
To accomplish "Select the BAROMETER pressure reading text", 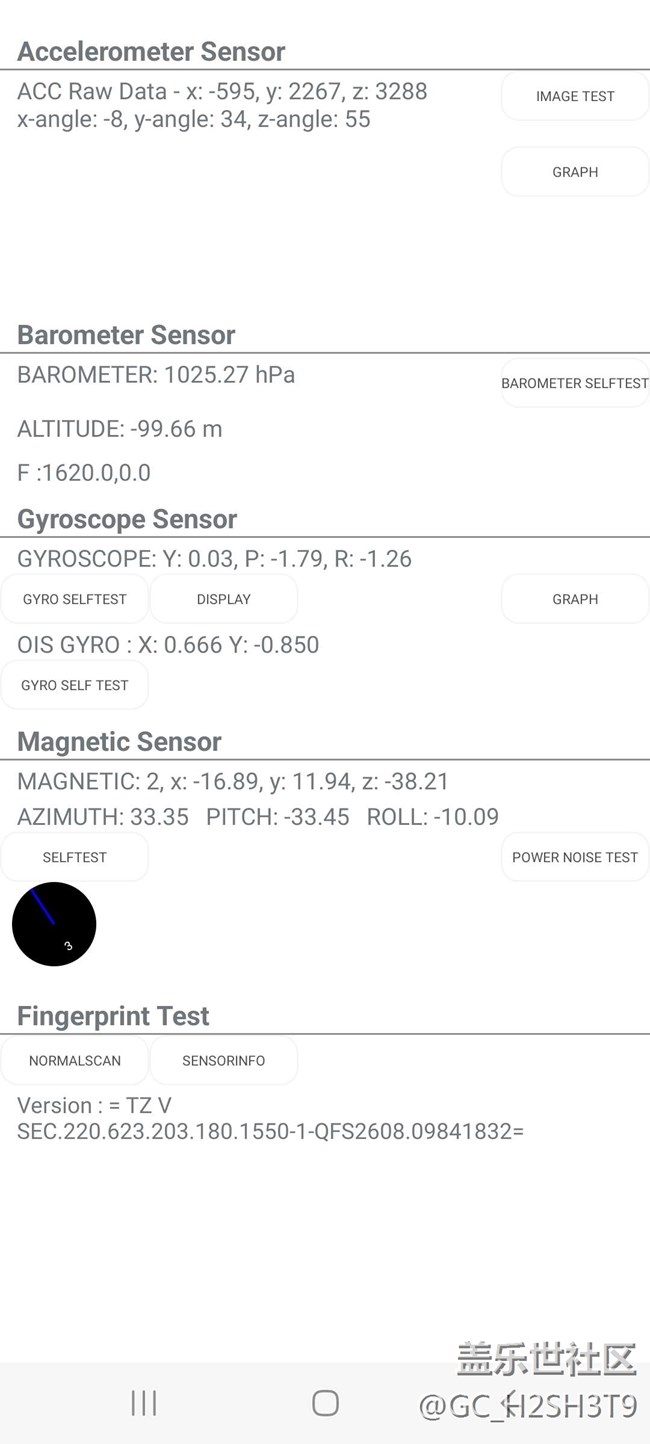I will tap(156, 375).
